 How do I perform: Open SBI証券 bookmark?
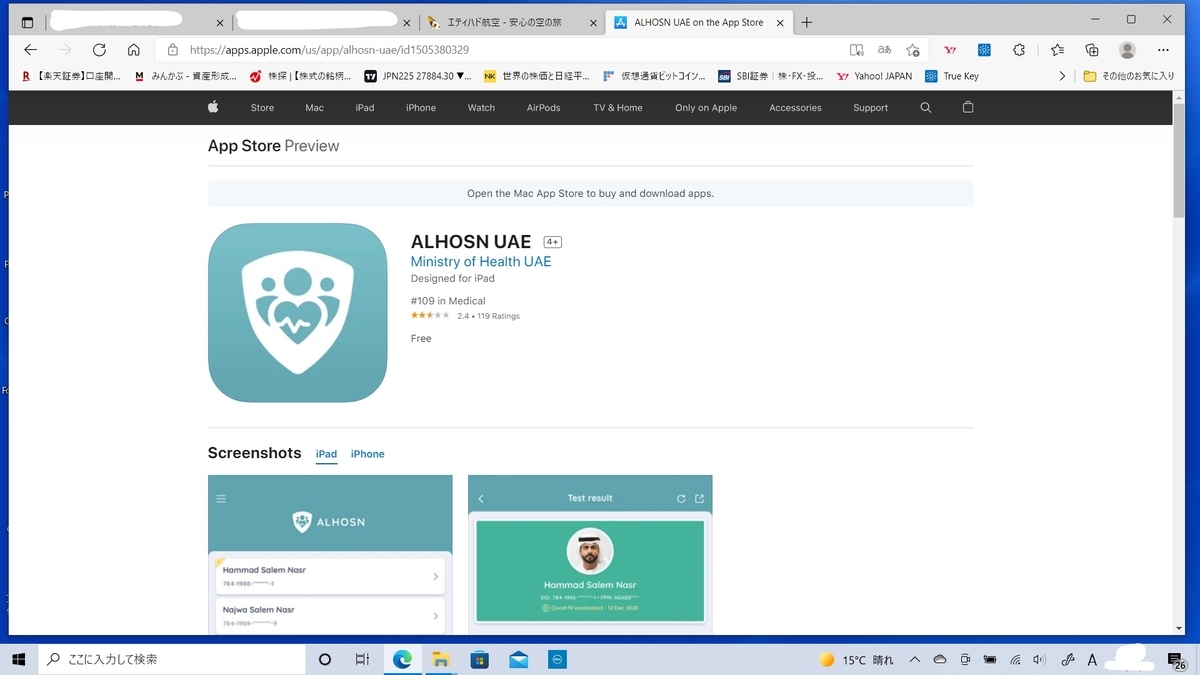coord(770,76)
